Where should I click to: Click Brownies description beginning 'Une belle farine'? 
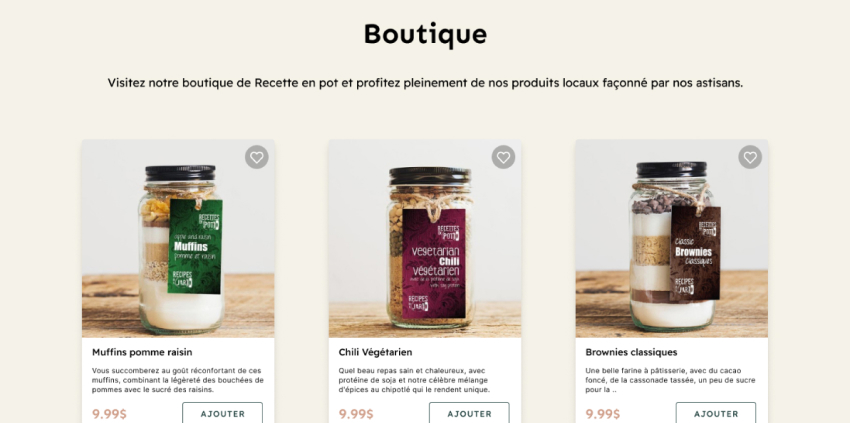[x=670, y=380]
